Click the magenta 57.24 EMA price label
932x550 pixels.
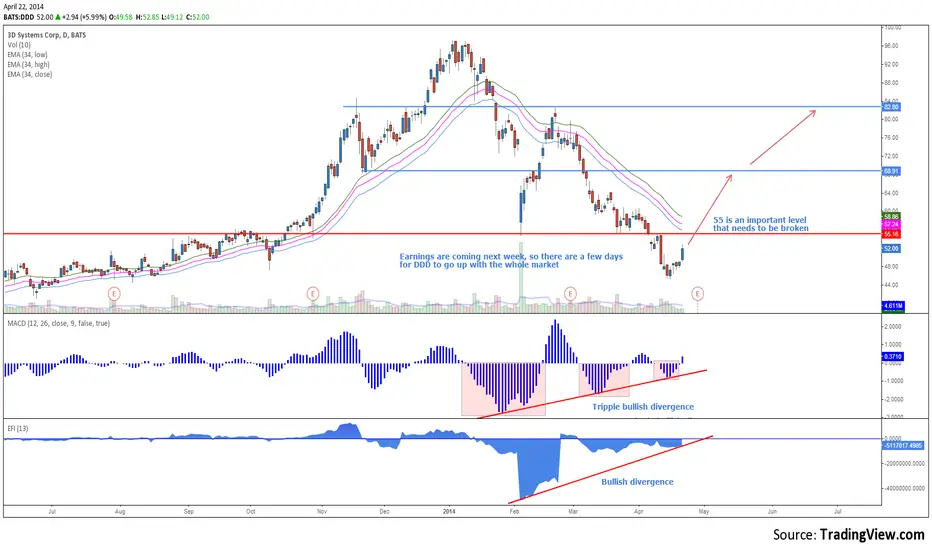click(x=892, y=225)
